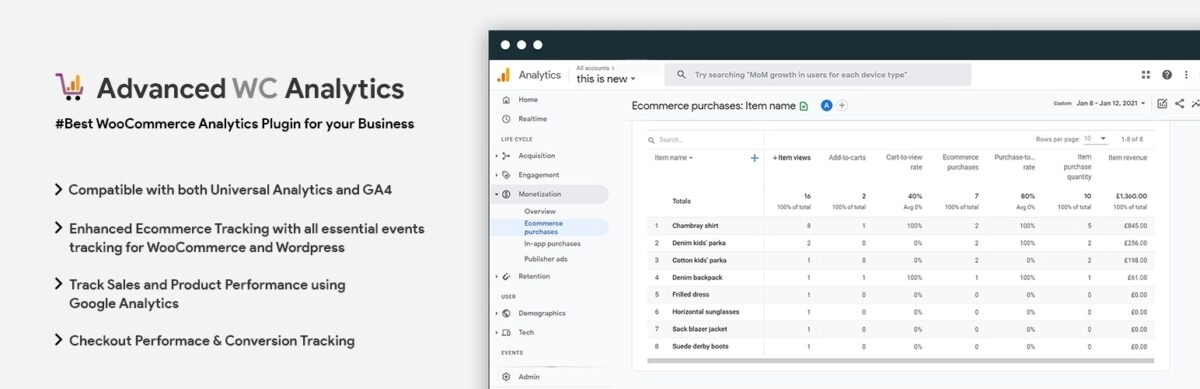Image resolution: width=1200 pixels, height=389 pixels.
Task: Open Monetization Overview report
Action: tap(540, 212)
